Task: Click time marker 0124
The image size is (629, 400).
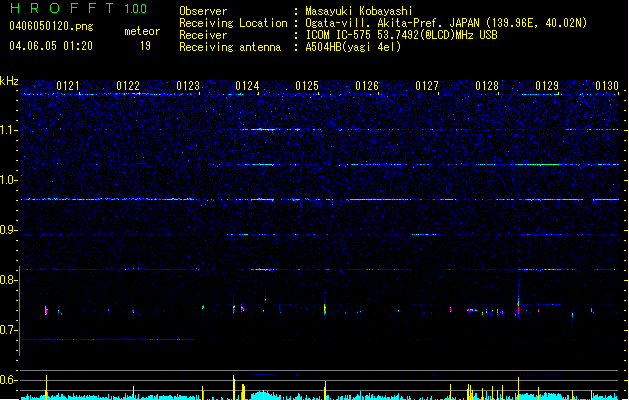Action: tap(248, 86)
